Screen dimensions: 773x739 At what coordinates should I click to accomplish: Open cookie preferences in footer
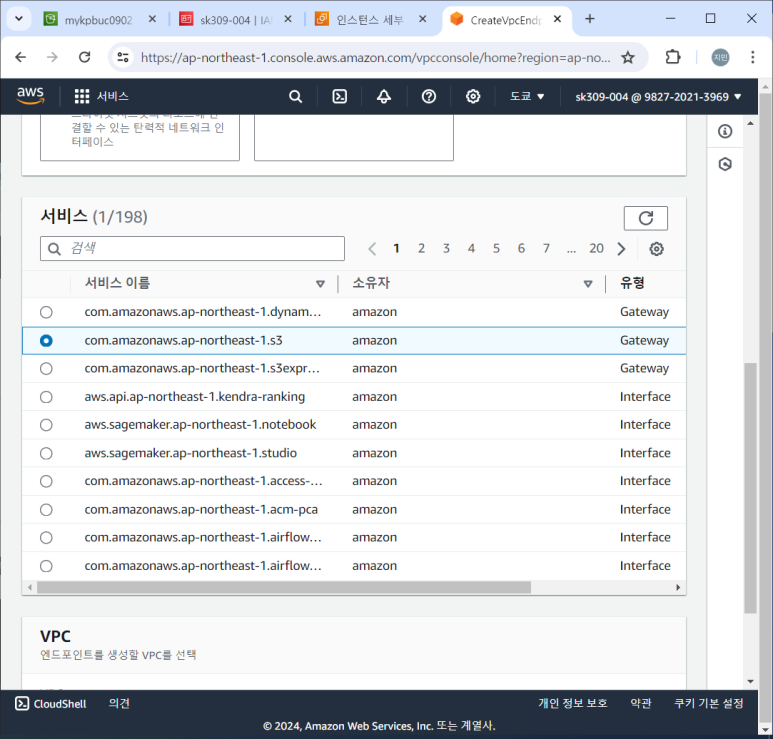[709, 704]
